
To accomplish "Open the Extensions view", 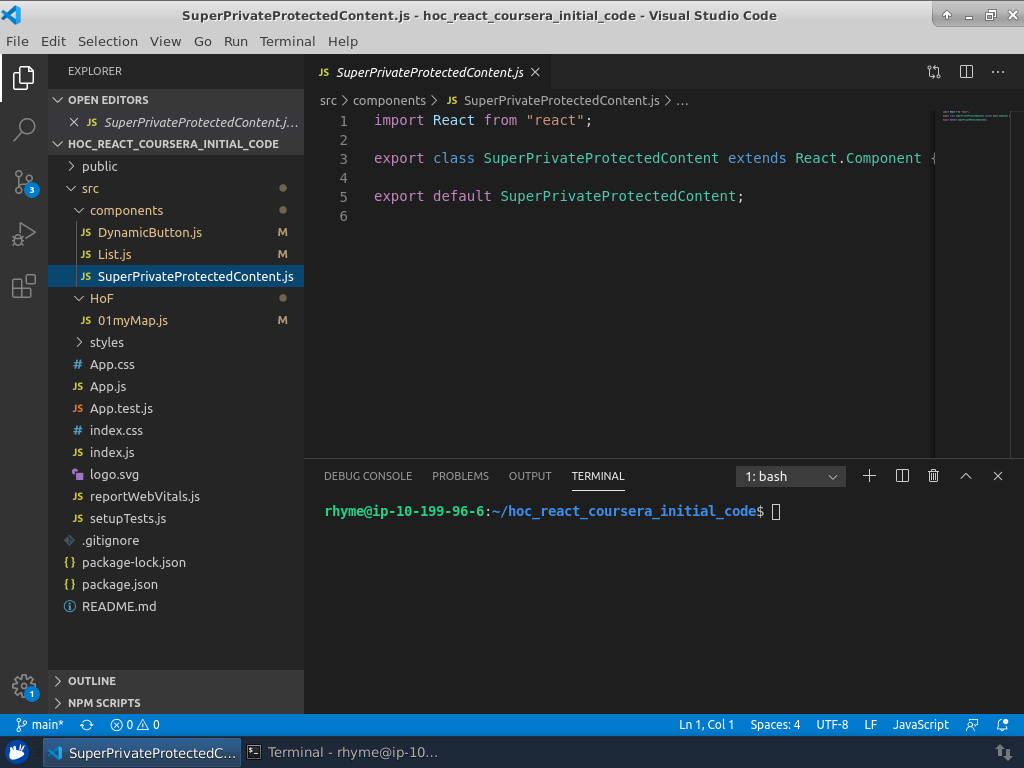I will tap(24, 288).
